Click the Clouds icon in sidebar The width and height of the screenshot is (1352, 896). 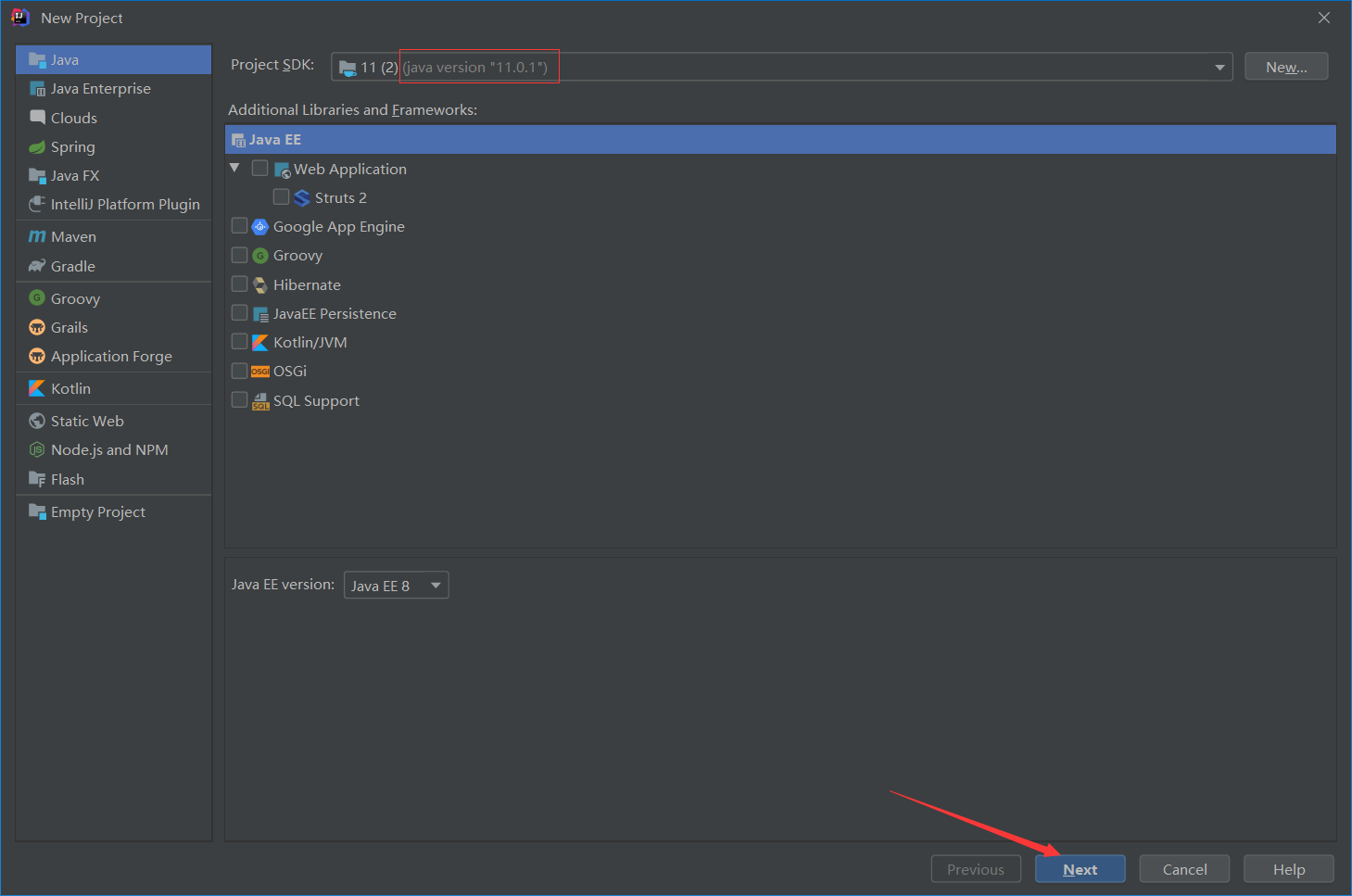(x=37, y=118)
